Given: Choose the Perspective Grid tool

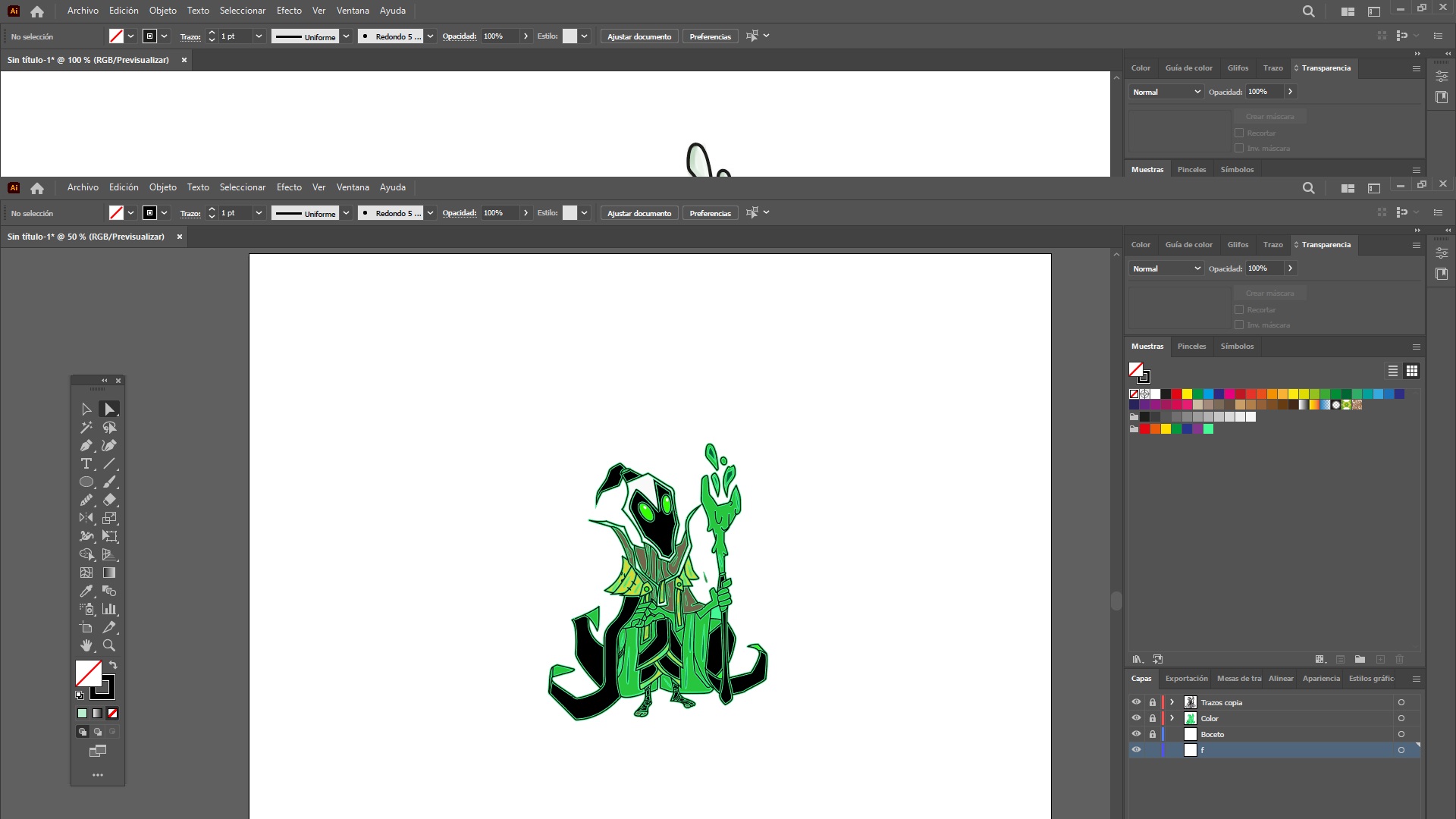Looking at the screenshot, I should coord(109,555).
